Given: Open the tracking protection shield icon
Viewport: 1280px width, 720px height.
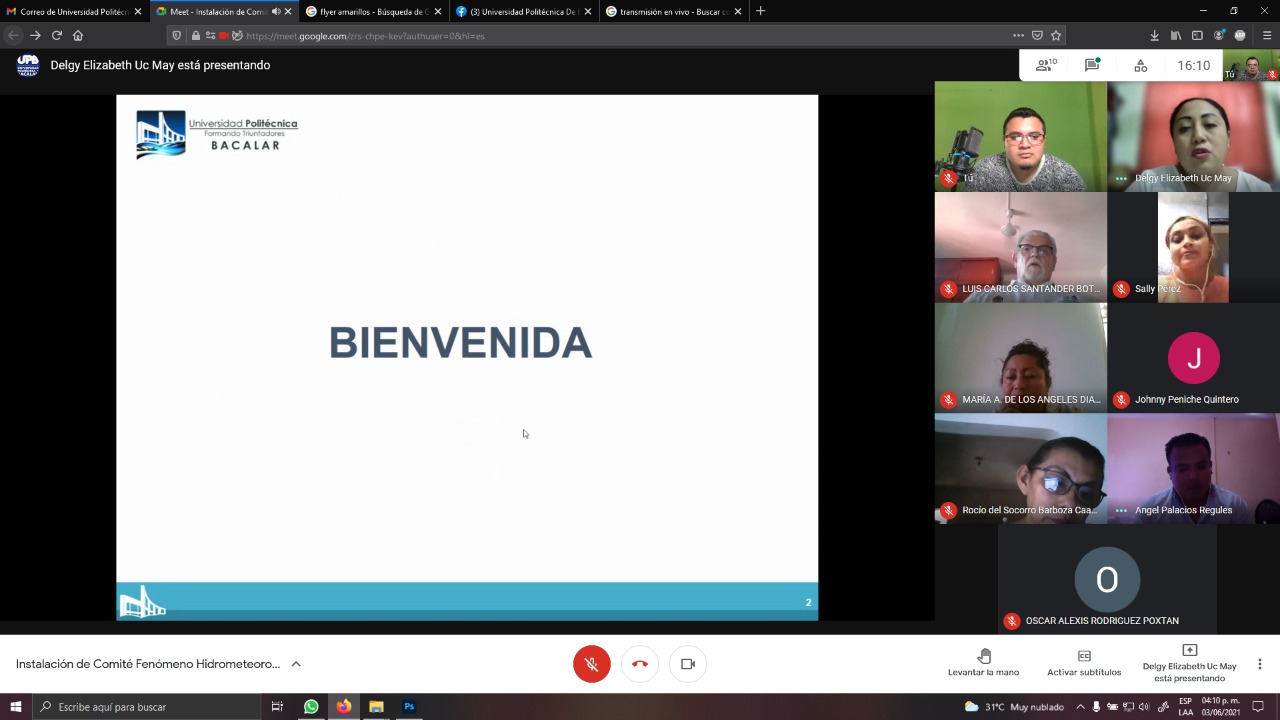Looking at the screenshot, I should pyautogui.click(x=177, y=35).
